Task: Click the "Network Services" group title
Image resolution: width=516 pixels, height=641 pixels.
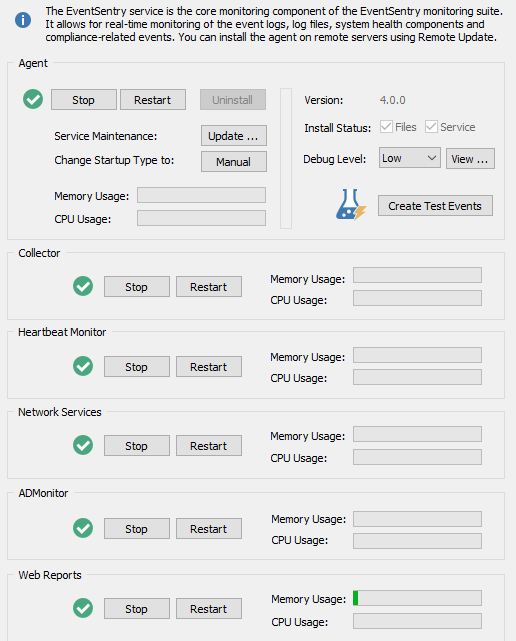Action: tap(60, 412)
